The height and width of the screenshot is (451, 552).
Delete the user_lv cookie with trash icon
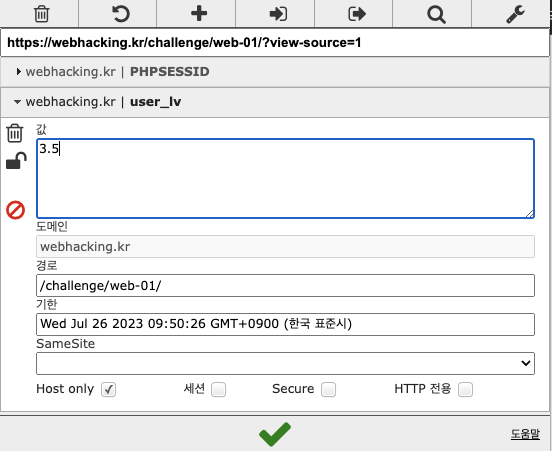[x=15, y=133]
